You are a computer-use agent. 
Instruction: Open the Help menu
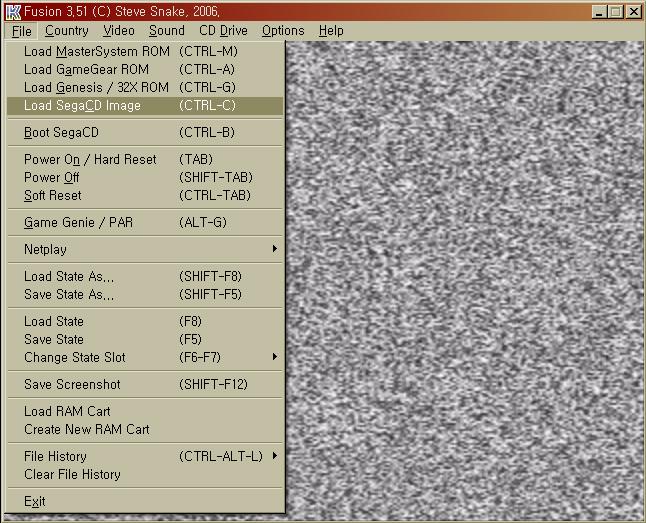pyautogui.click(x=331, y=31)
